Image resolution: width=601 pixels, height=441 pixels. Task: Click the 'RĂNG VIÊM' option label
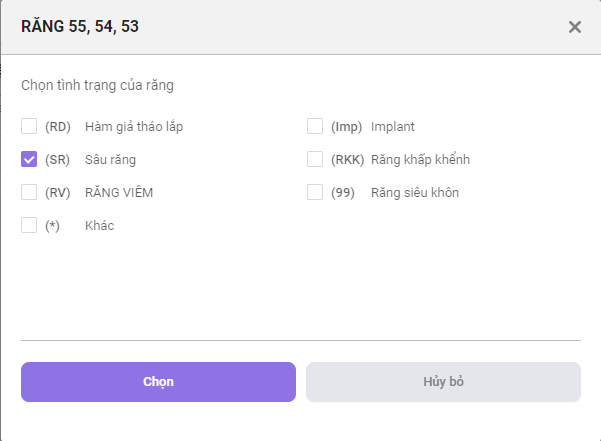(x=119, y=192)
